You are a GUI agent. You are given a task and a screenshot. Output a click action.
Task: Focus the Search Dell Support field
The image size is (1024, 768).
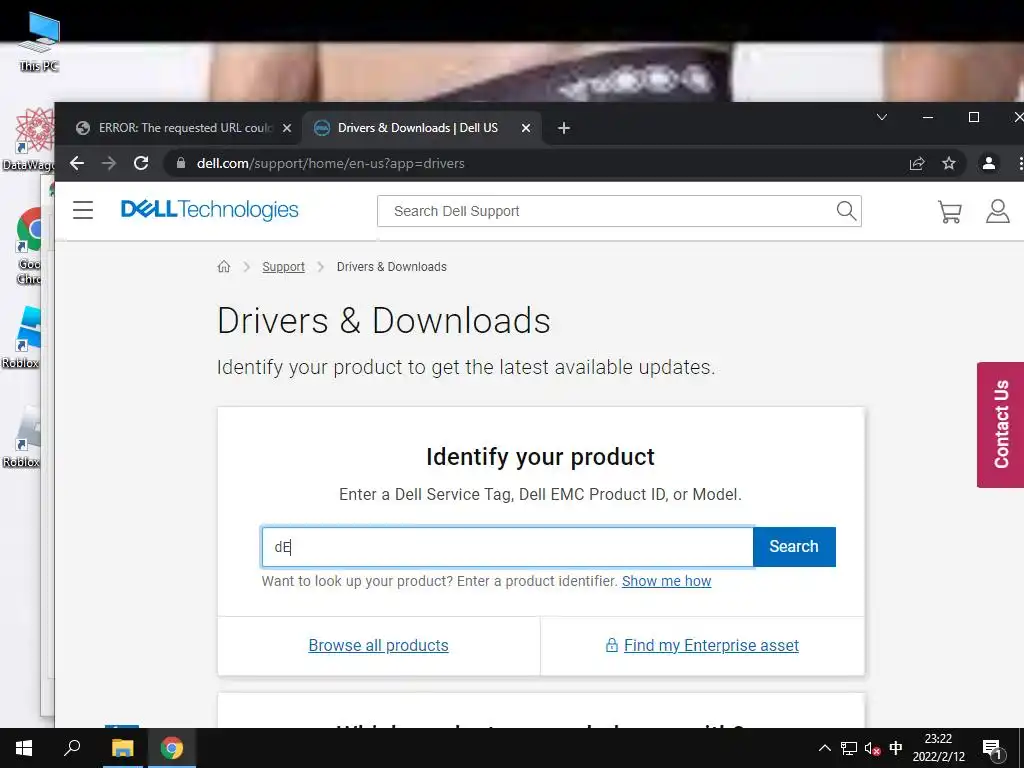607,211
